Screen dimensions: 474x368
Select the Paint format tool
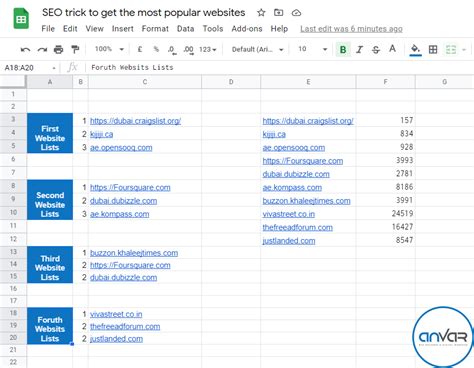pos(75,50)
